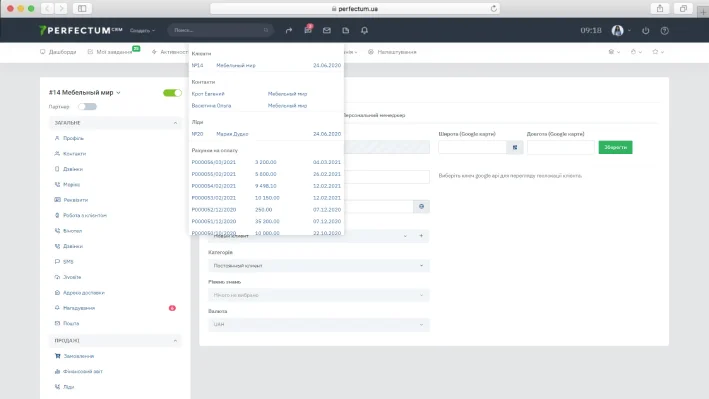Open the Создать dropdown in header
Screen dimensions: 709x399
tap(142, 30)
